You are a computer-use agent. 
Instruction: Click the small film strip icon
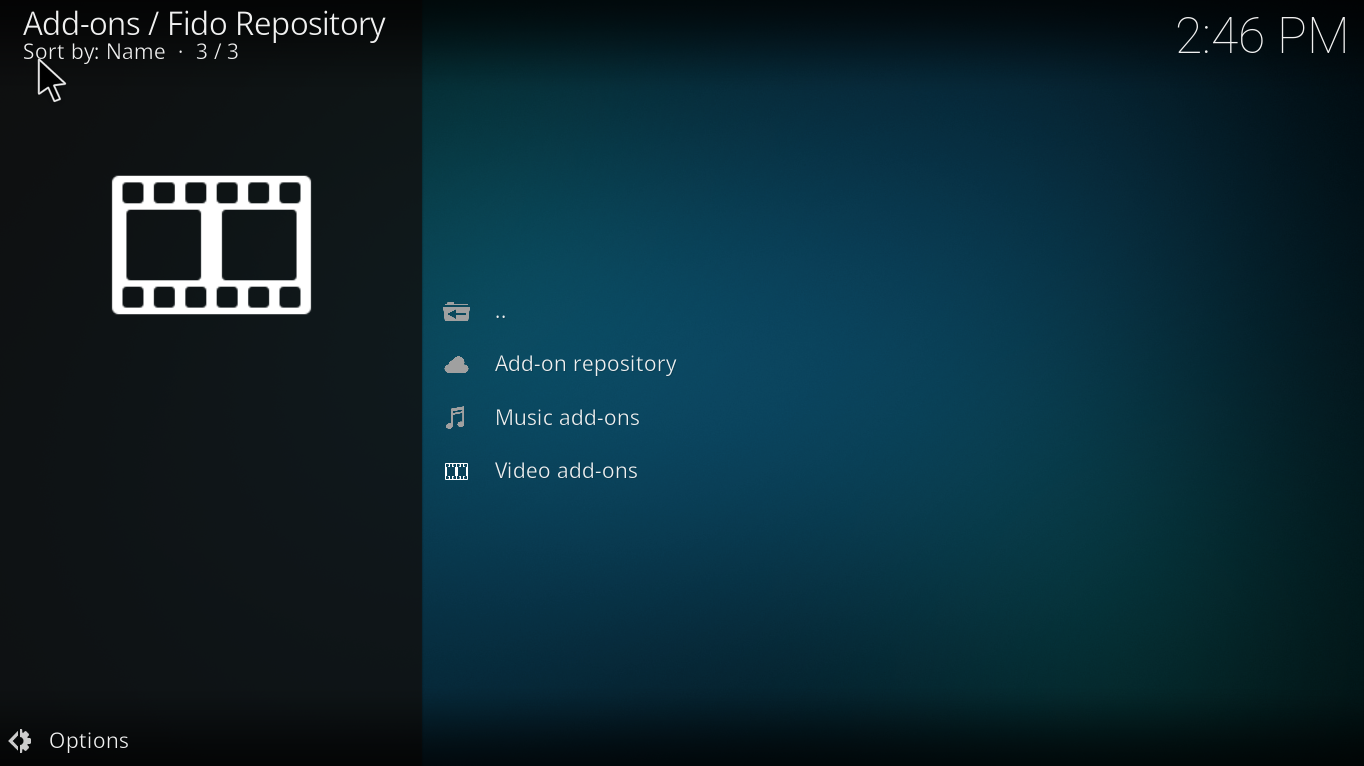coord(457,471)
